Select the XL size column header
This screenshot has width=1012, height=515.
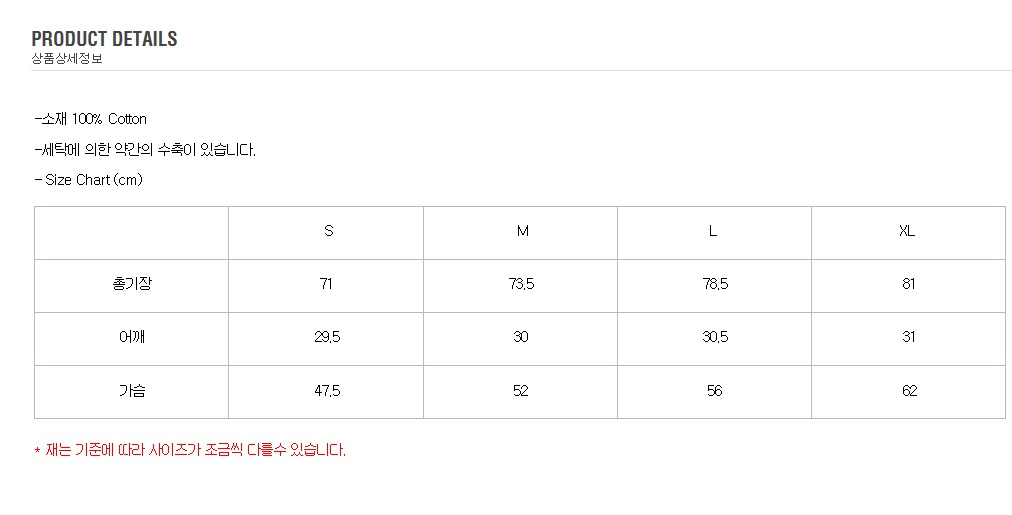pos(907,231)
